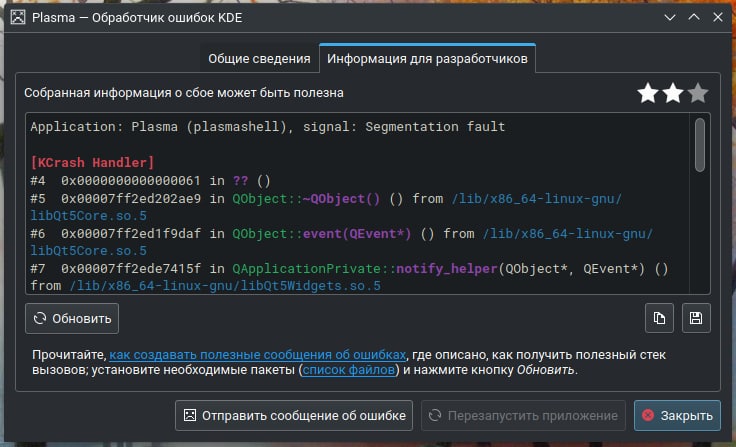736x447 pixels.
Task: Click notify_helper text in frame #7
Action: (x=446, y=269)
